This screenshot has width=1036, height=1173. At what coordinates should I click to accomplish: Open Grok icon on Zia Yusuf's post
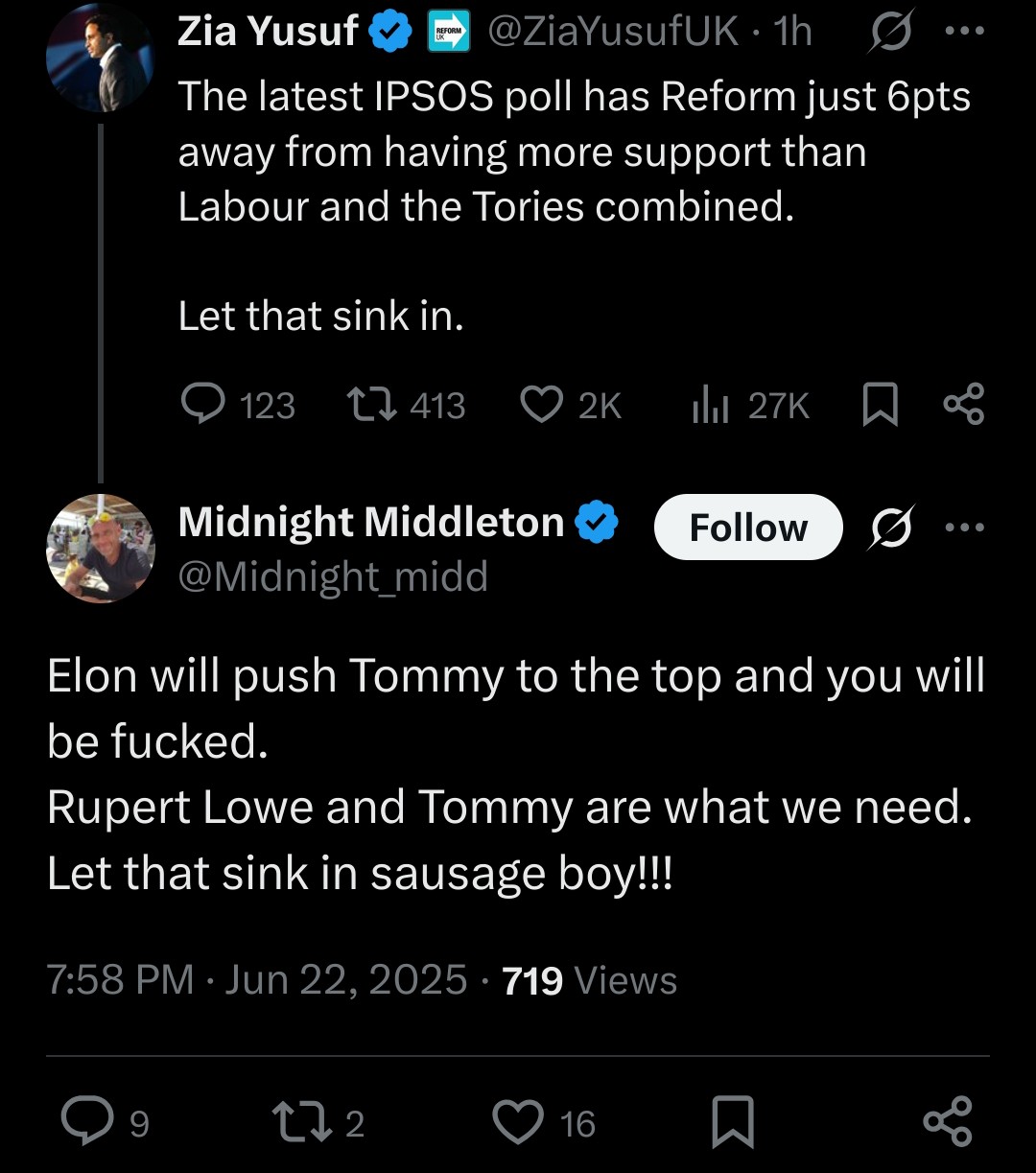pyautogui.click(x=891, y=34)
